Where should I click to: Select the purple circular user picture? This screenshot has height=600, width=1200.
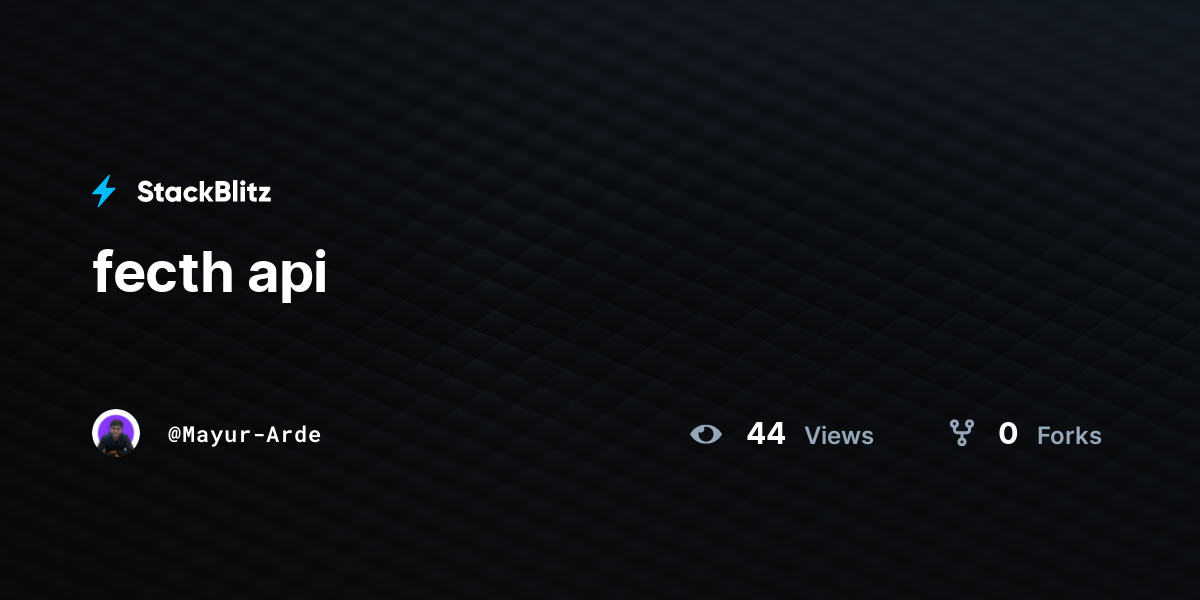pyautogui.click(x=116, y=434)
